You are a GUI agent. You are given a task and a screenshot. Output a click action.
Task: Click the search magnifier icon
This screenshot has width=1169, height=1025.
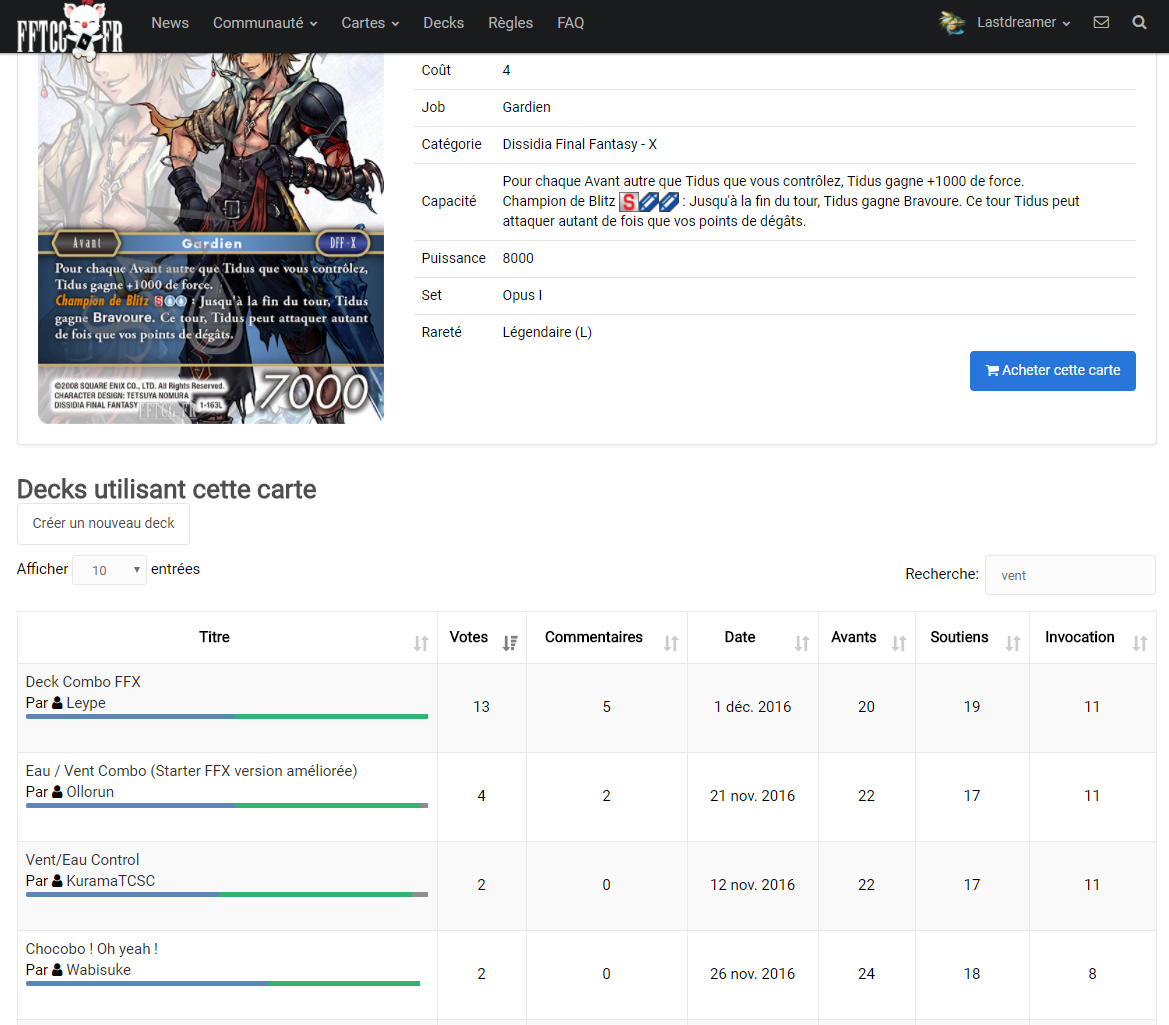(1139, 22)
